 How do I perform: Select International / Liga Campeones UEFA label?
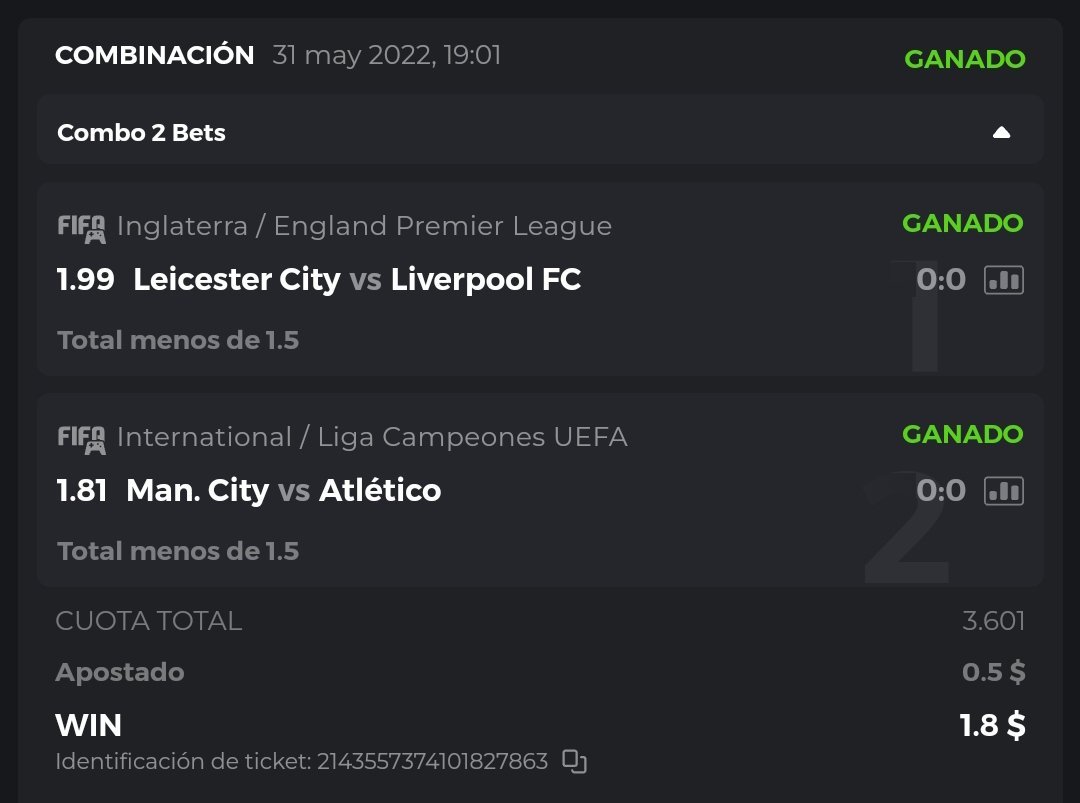pos(372,437)
